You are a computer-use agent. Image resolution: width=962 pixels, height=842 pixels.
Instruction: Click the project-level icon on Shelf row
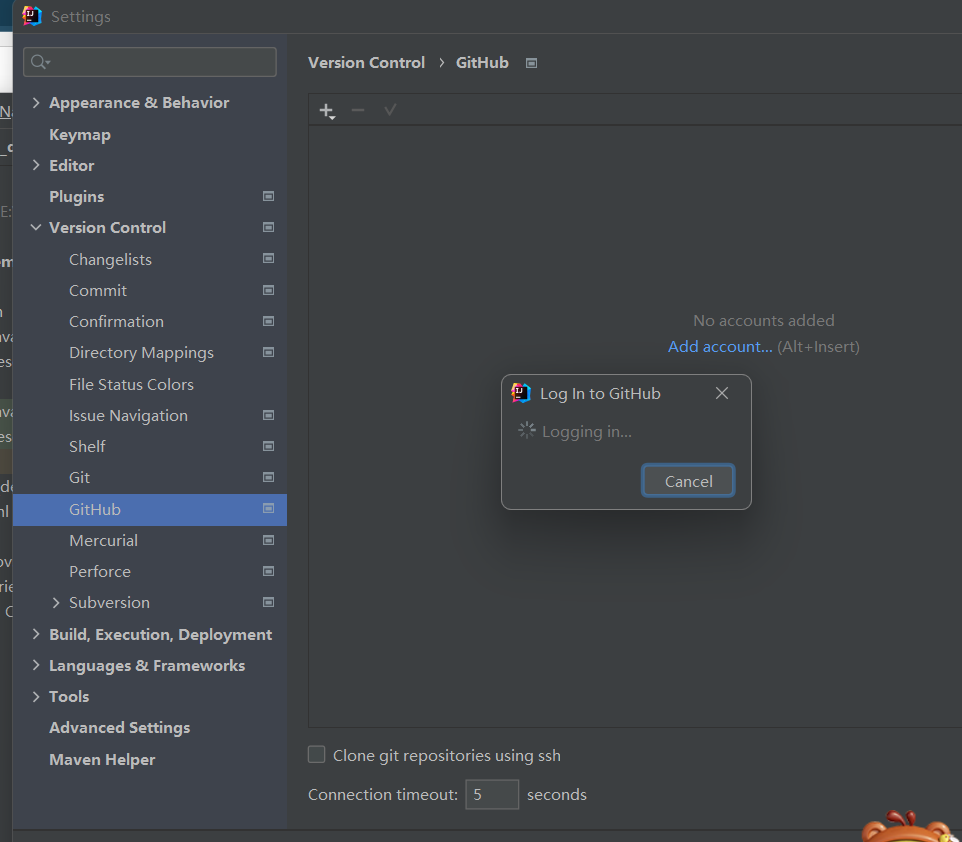268,446
